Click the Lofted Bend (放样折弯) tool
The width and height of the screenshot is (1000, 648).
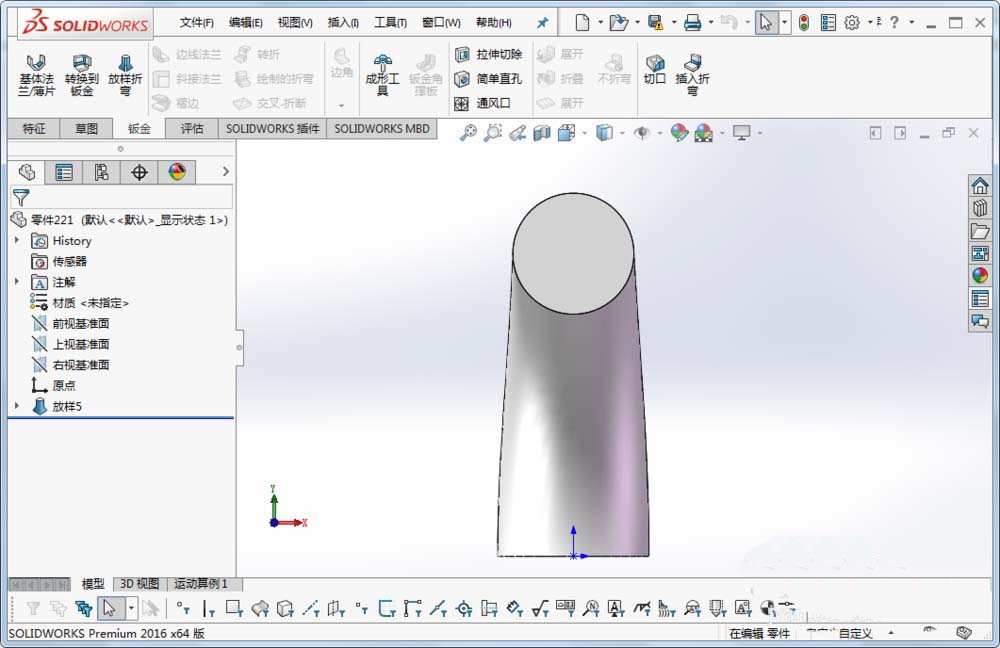point(125,75)
